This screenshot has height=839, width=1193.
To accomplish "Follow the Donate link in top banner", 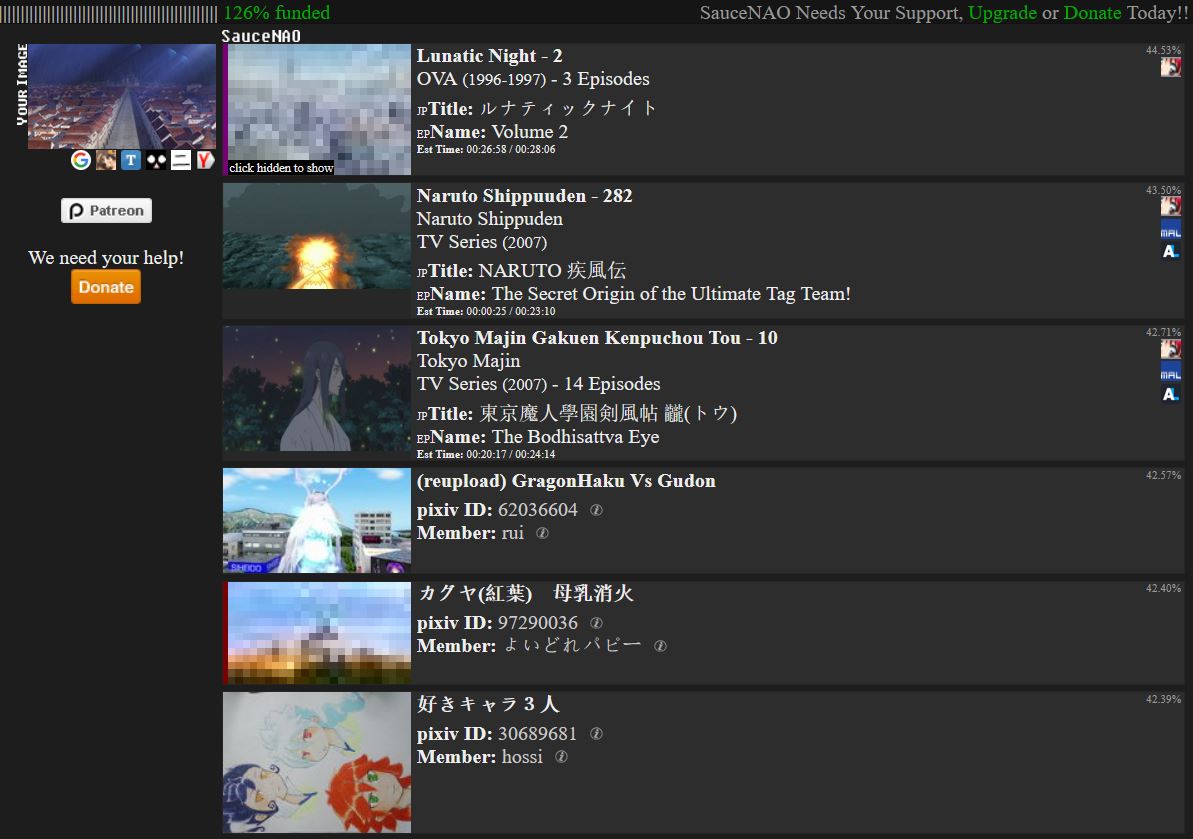I will 1092,13.
